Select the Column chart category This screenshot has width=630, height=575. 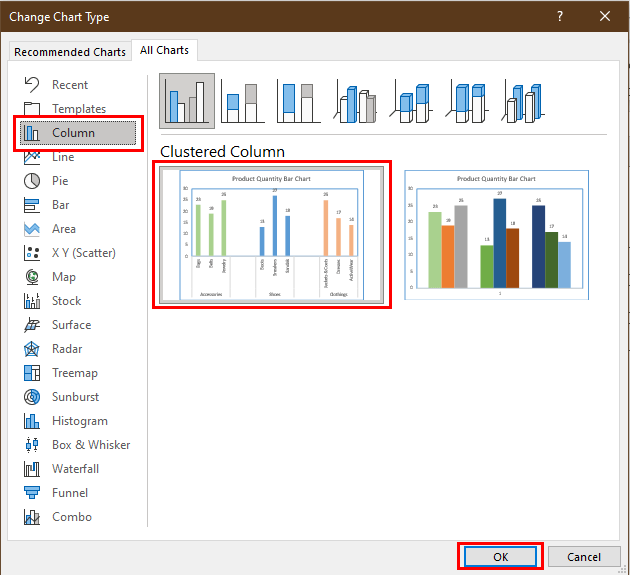(78, 133)
